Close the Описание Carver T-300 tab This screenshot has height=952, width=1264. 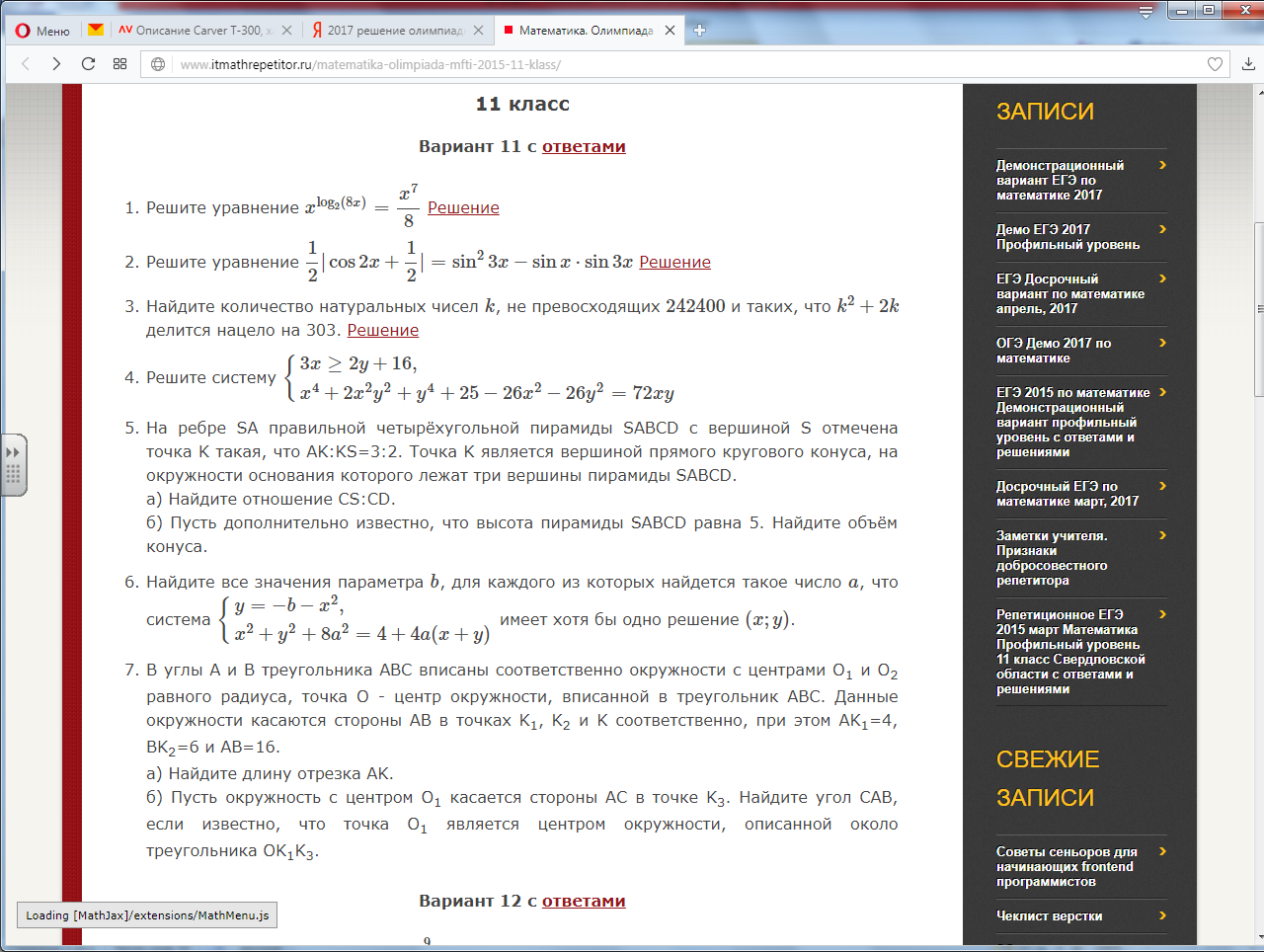click(x=286, y=31)
